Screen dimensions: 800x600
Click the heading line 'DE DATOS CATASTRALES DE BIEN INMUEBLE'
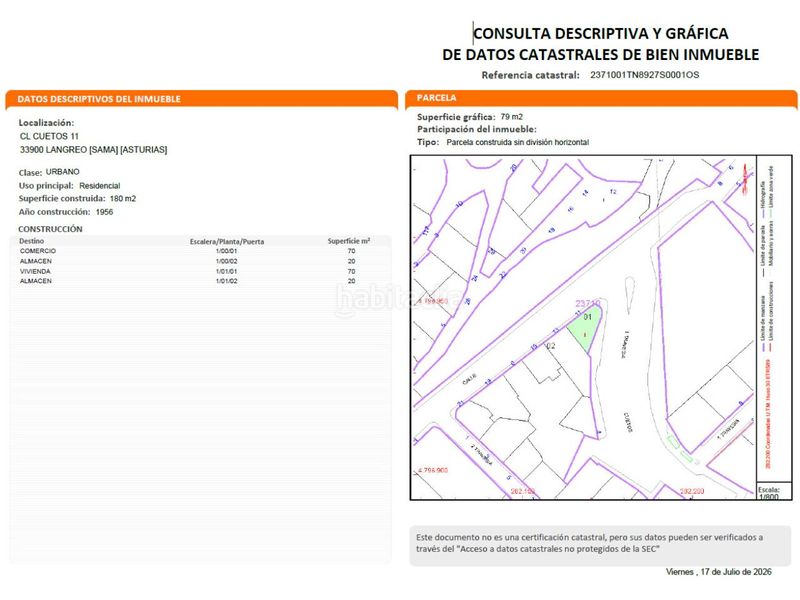pyautogui.click(x=601, y=54)
